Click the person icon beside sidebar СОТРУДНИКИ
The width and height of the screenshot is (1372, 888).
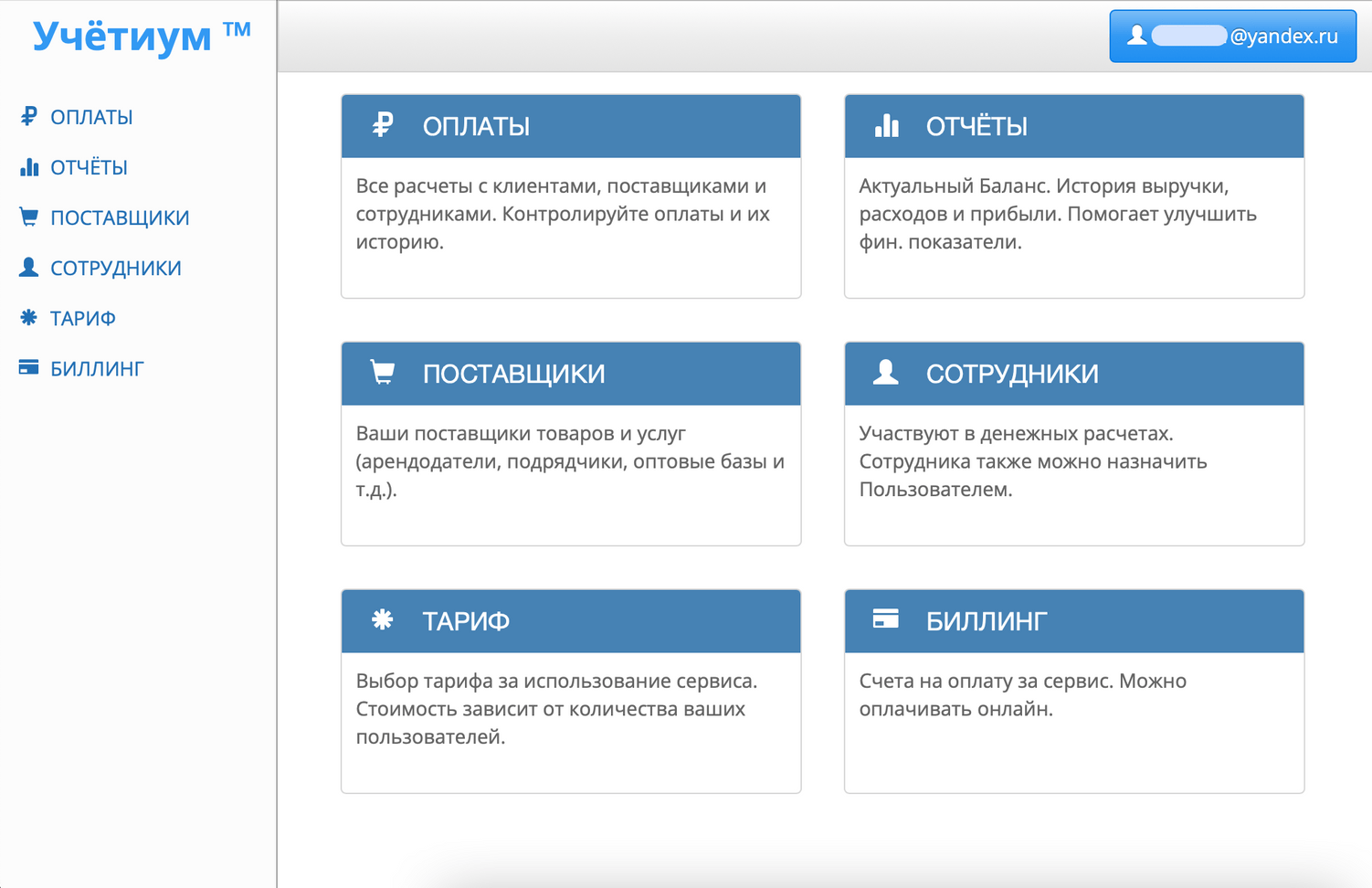pos(29,267)
